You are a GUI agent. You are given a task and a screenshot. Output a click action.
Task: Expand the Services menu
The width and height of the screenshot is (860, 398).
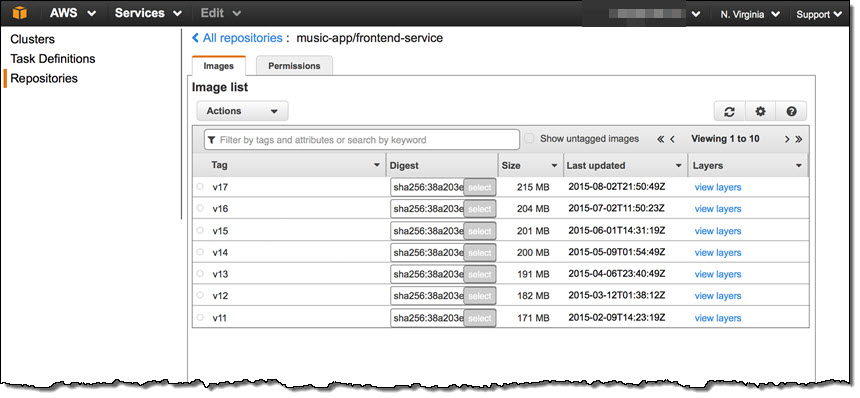[x=148, y=13]
